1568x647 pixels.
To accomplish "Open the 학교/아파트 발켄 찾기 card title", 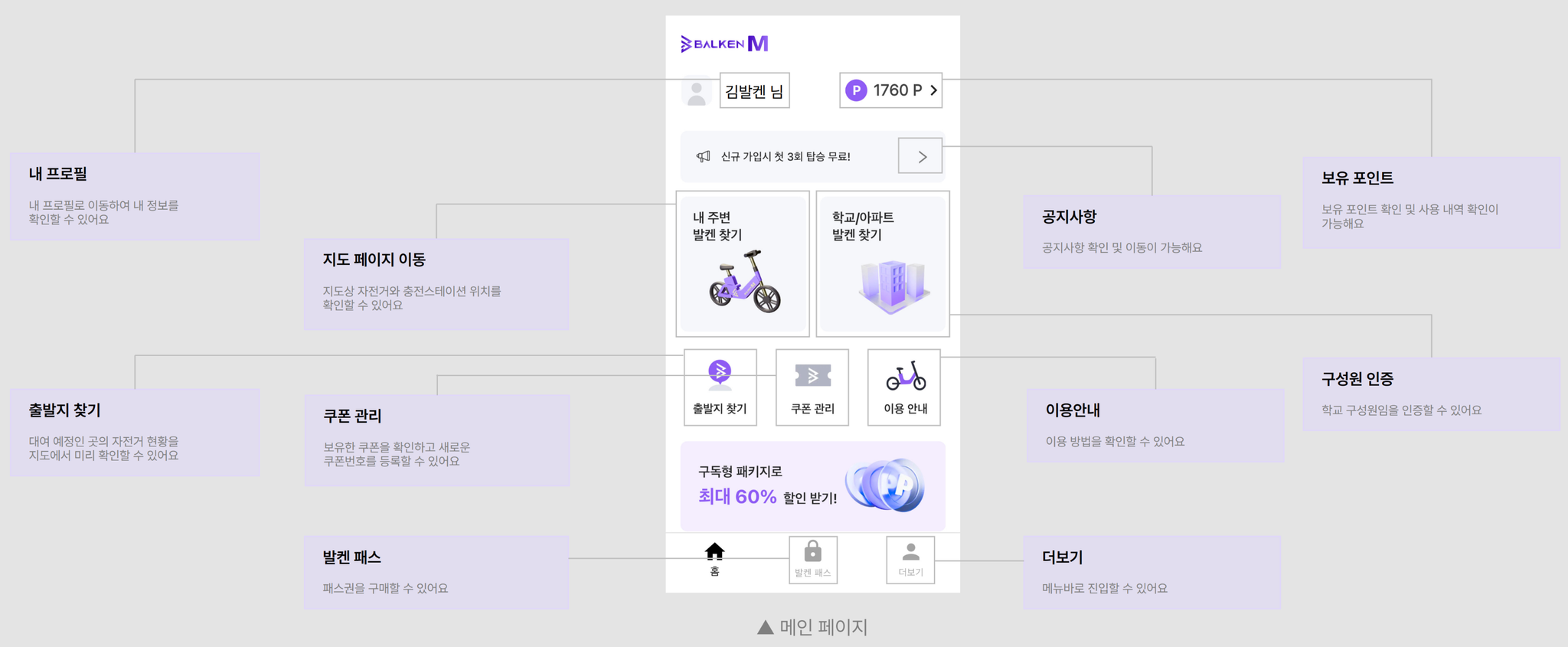I will tap(863, 226).
